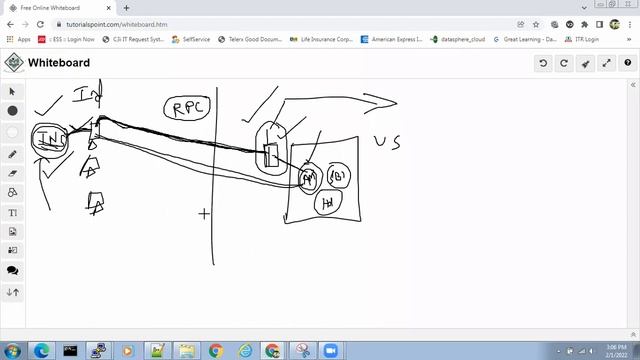Open command prompt from taskbar
Screen dimensions: 640x360
[70, 351]
